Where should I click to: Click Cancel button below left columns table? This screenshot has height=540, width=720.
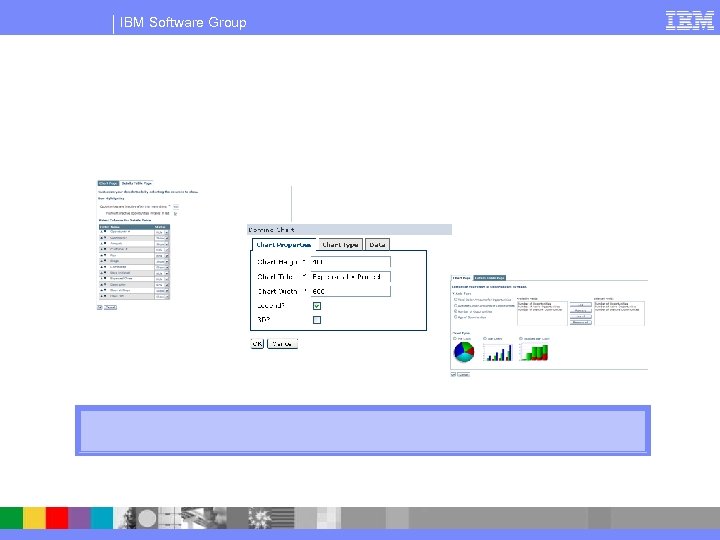110,307
